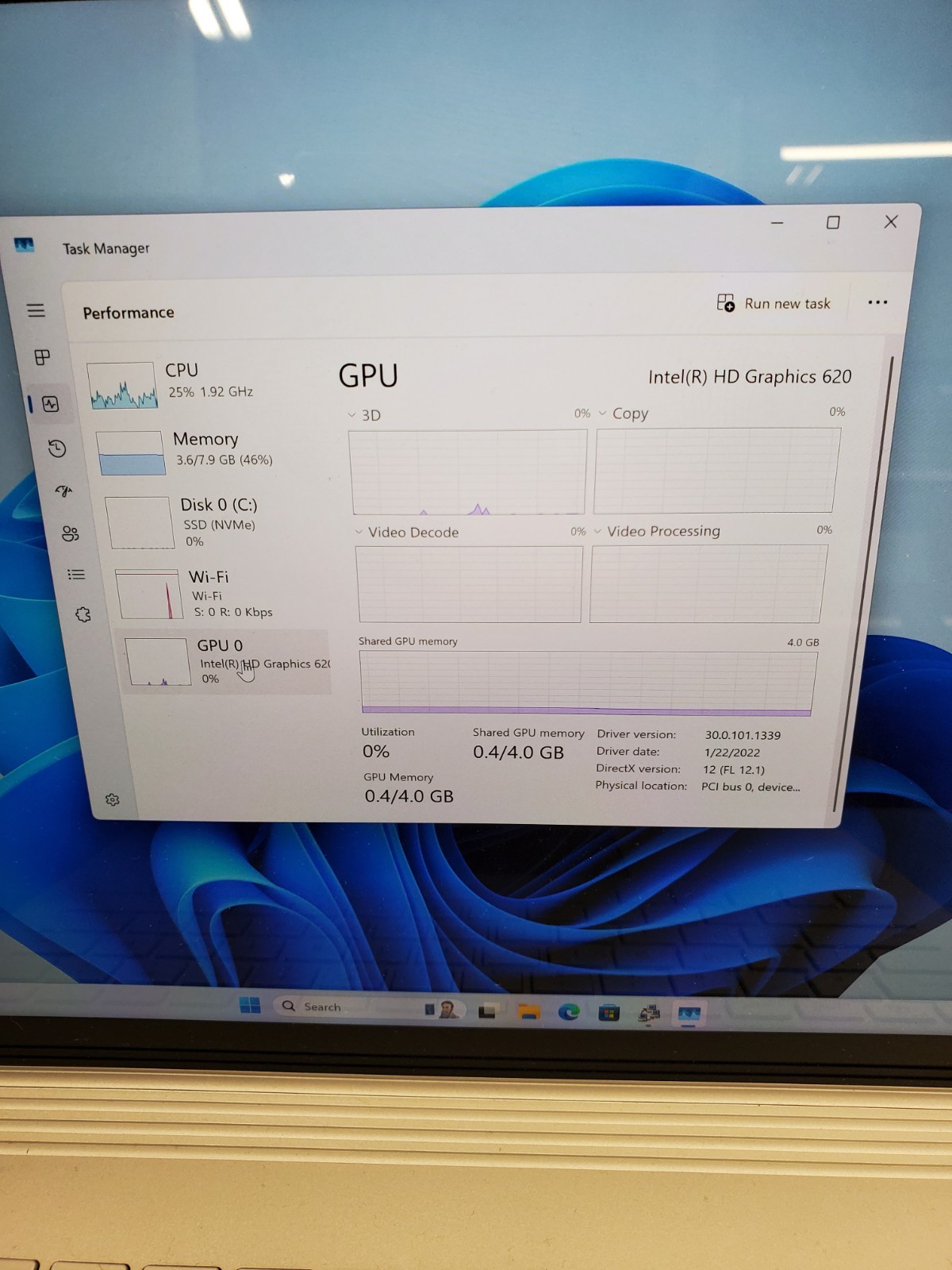Open the 3D engine graph dropdown
952x1270 pixels.
point(351,415)
